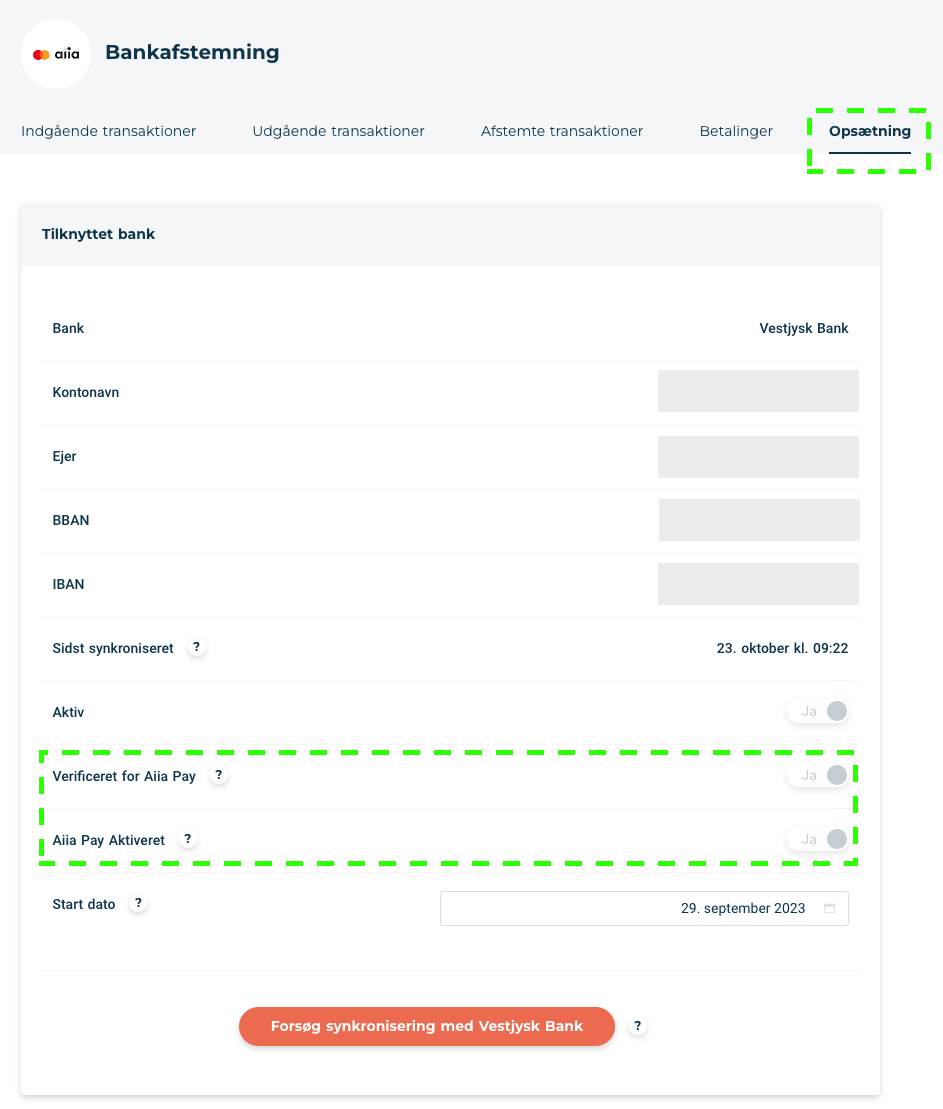This screenshot has height=1109, width=943.
Task: Click the redacted IBAN value field
Action: point(758,584)
